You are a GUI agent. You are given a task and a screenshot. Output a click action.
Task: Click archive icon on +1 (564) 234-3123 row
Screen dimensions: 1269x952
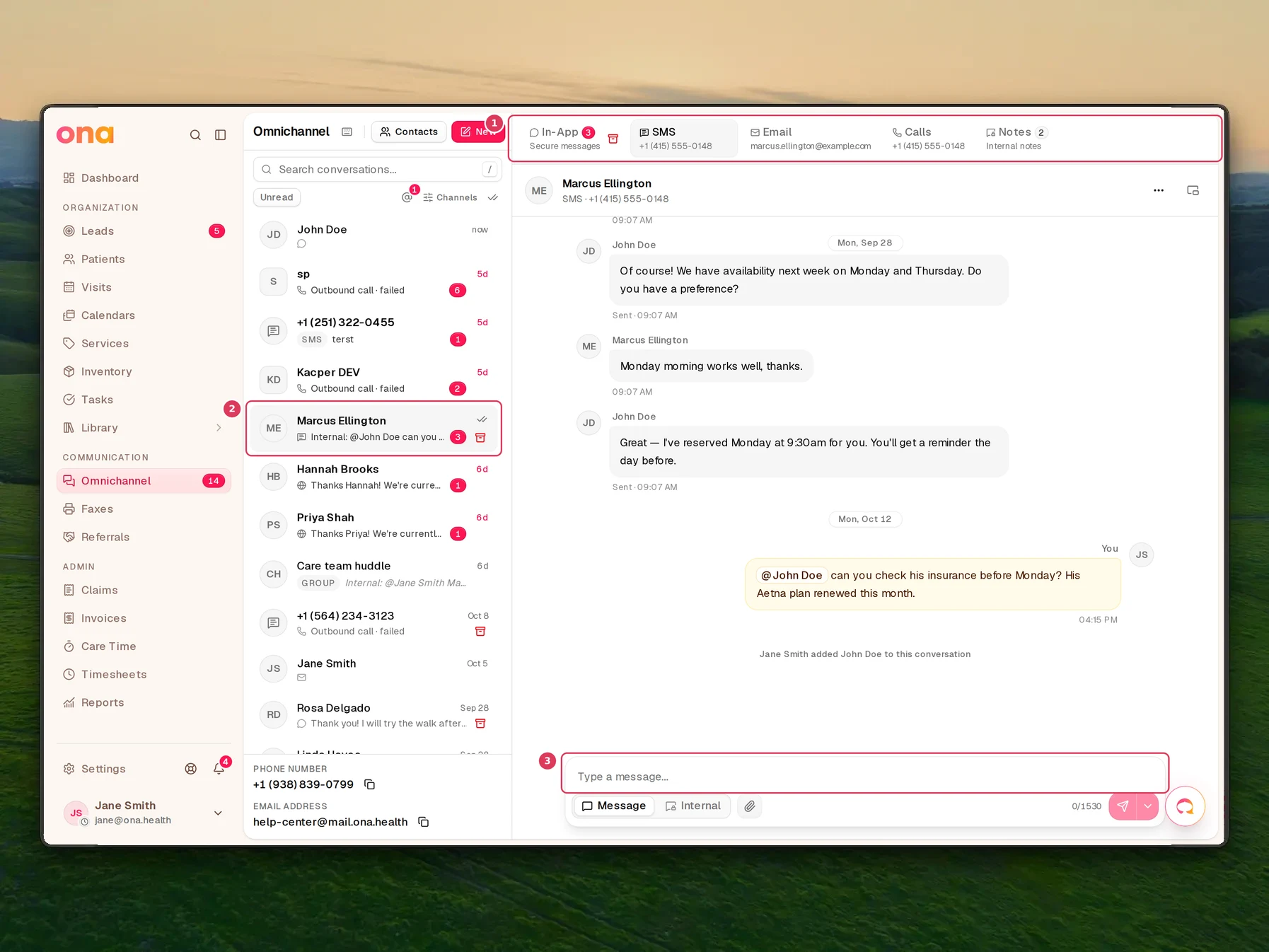click(x=480, y=632)
